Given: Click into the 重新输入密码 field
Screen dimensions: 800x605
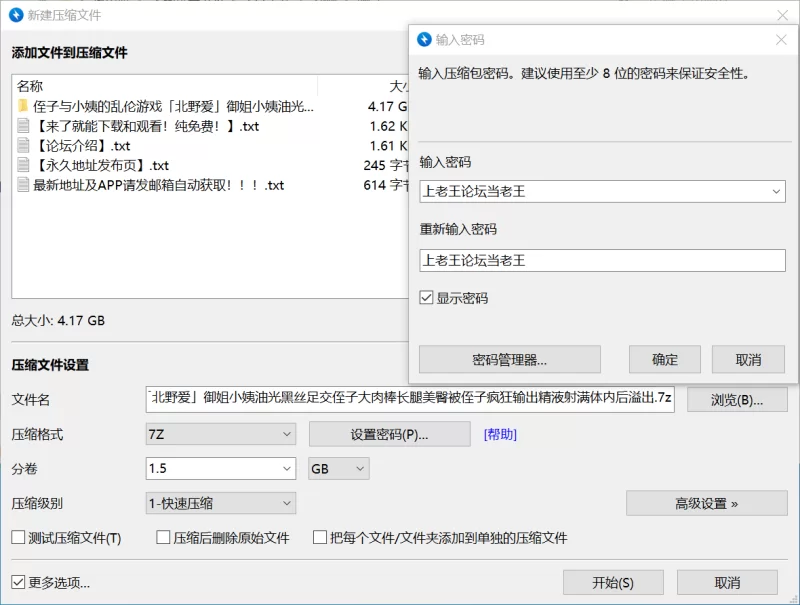Looking at the screenshot, I should pyautogui.click(x=602, y=261).
